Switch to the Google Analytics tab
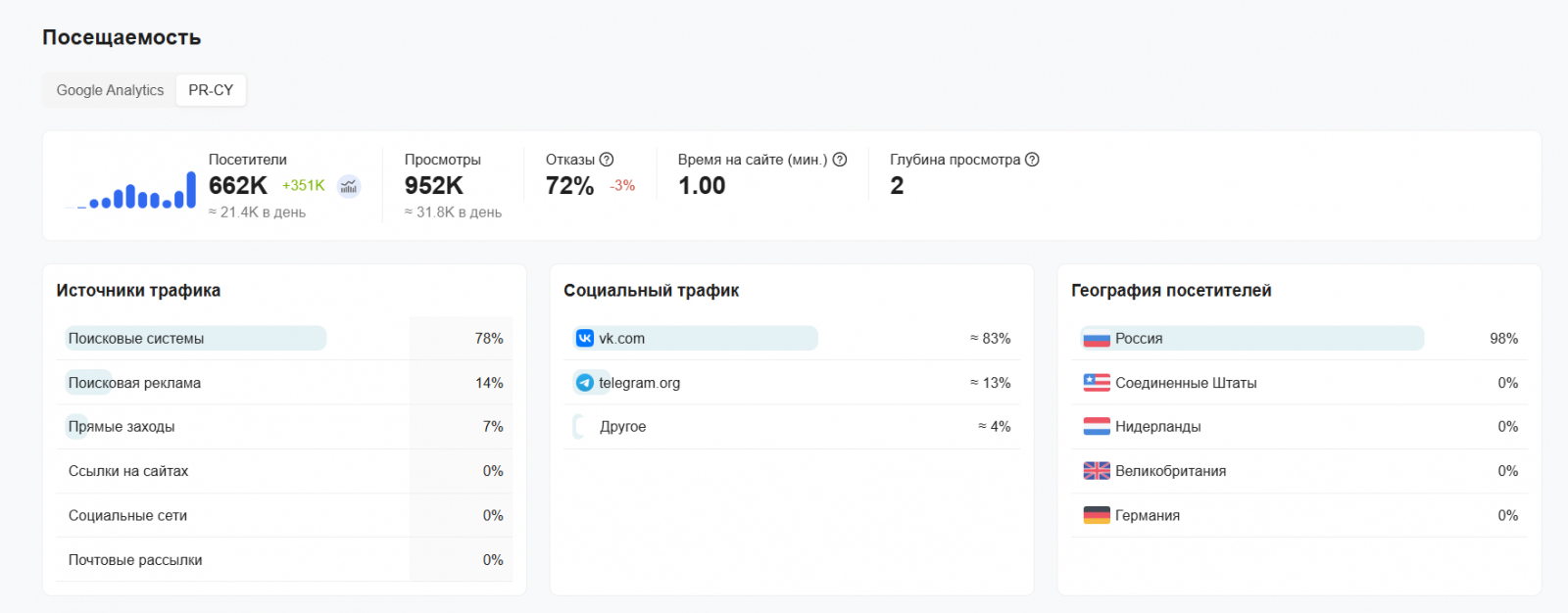Viewport: 1568px width, 613px height. (110, 90)
